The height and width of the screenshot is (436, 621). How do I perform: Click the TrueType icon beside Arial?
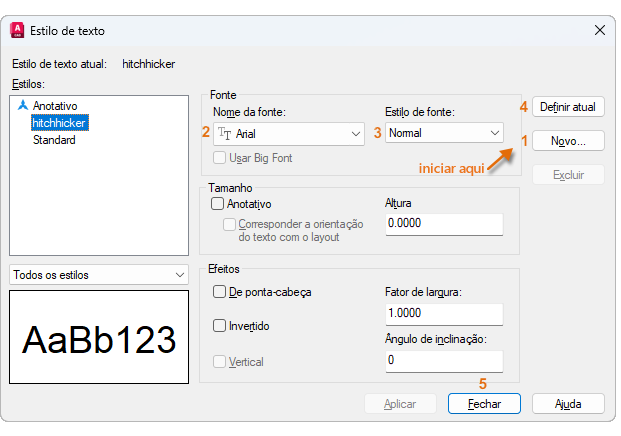224,132
